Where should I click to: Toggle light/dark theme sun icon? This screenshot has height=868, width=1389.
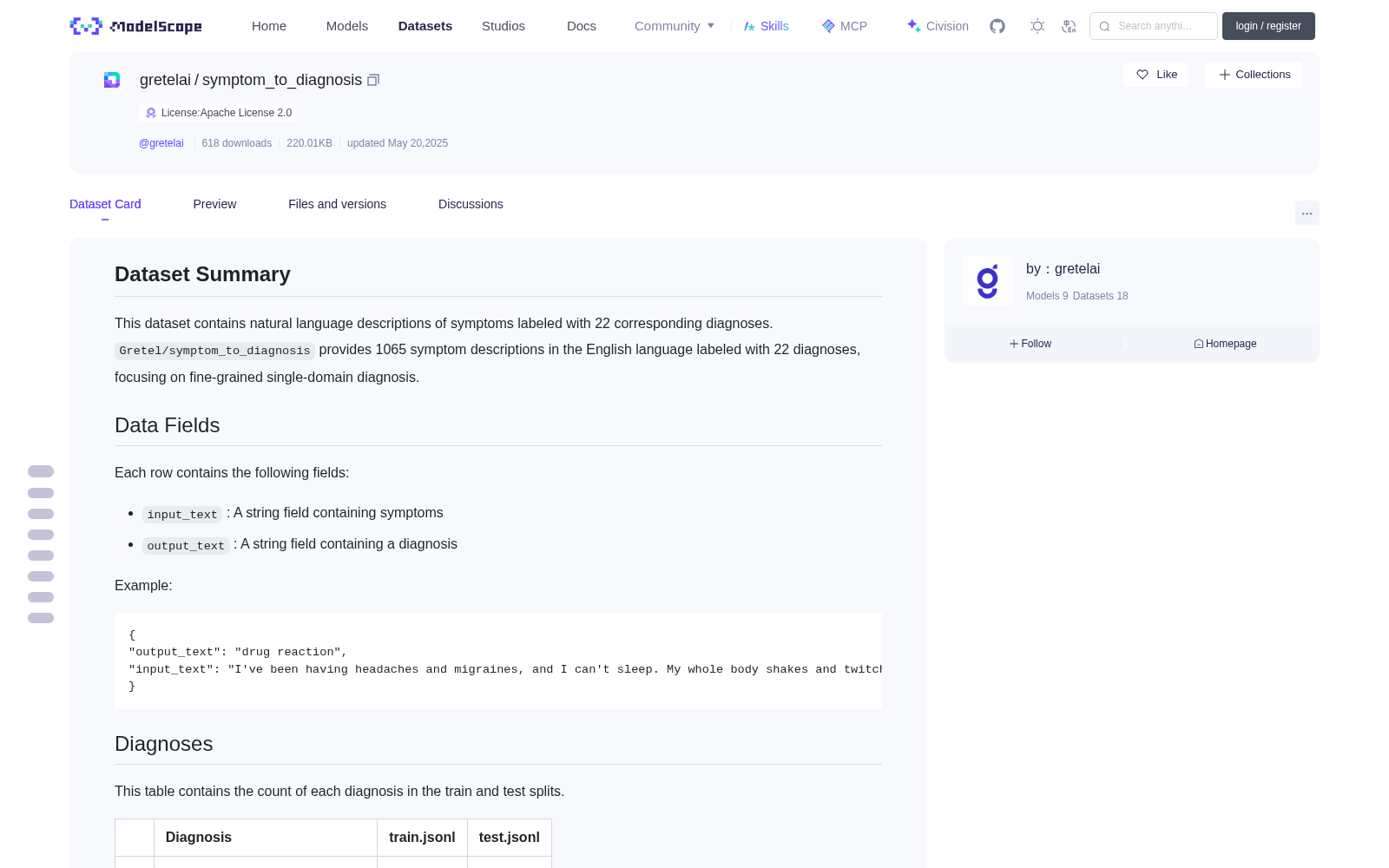tap(1037, 26)
